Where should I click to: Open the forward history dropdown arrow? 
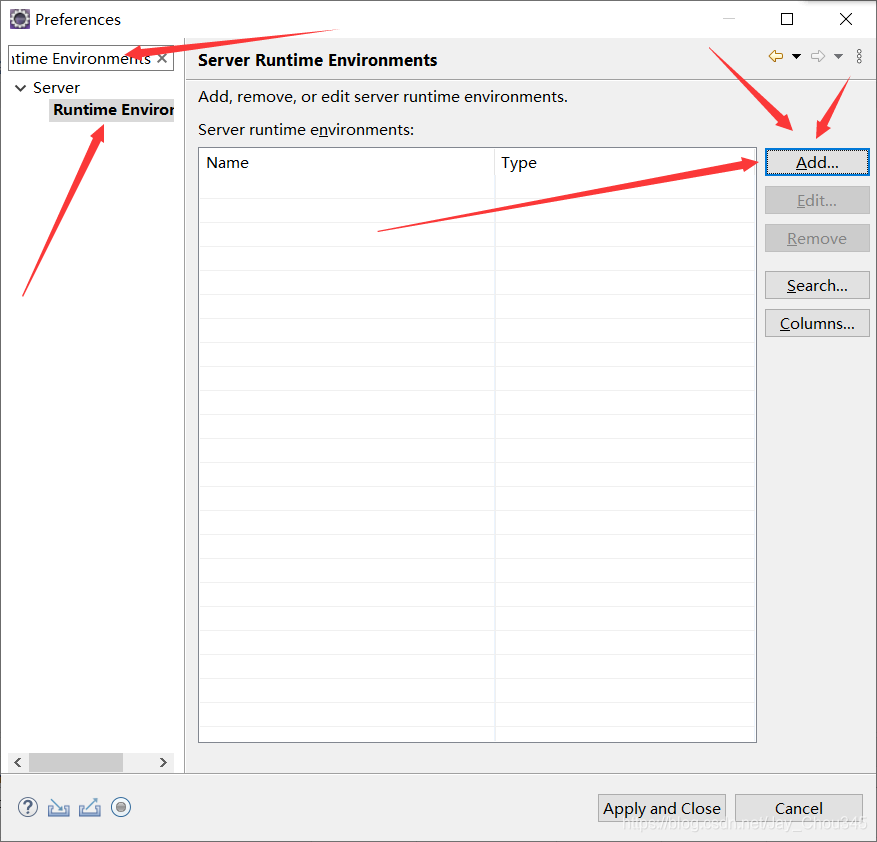click(x=838, y=56)
